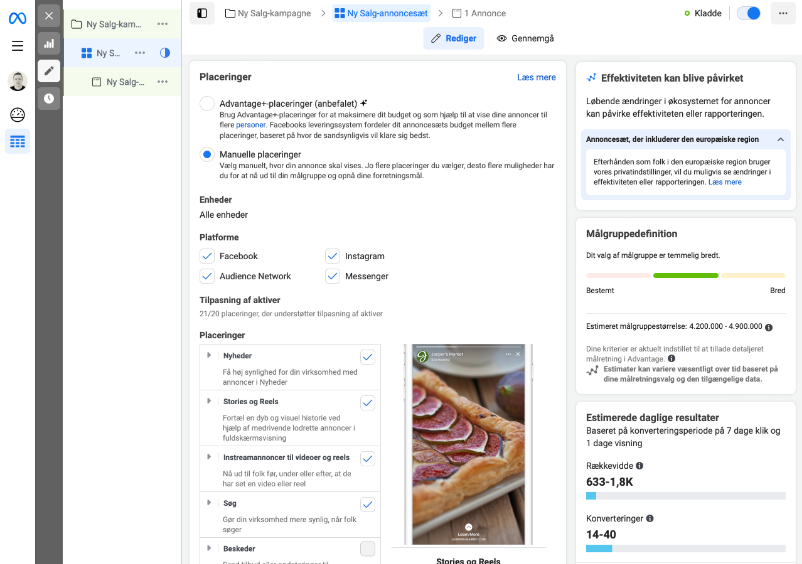Uncheck the Instagram platform
This screenshot has height=564, width=802.
[332, 256]
